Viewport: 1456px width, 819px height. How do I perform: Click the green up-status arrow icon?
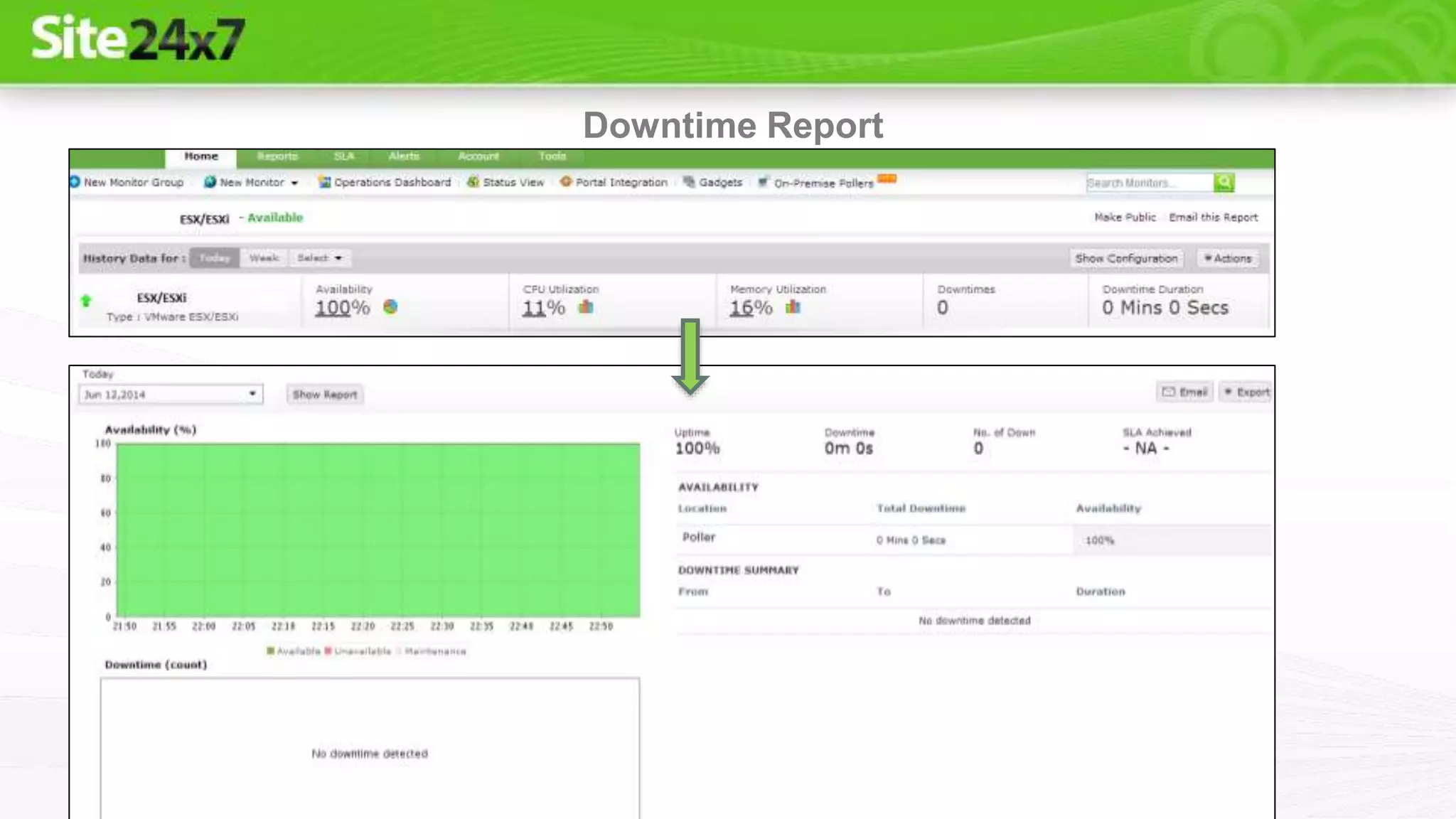pyautogui.click(x=86, y=301)
